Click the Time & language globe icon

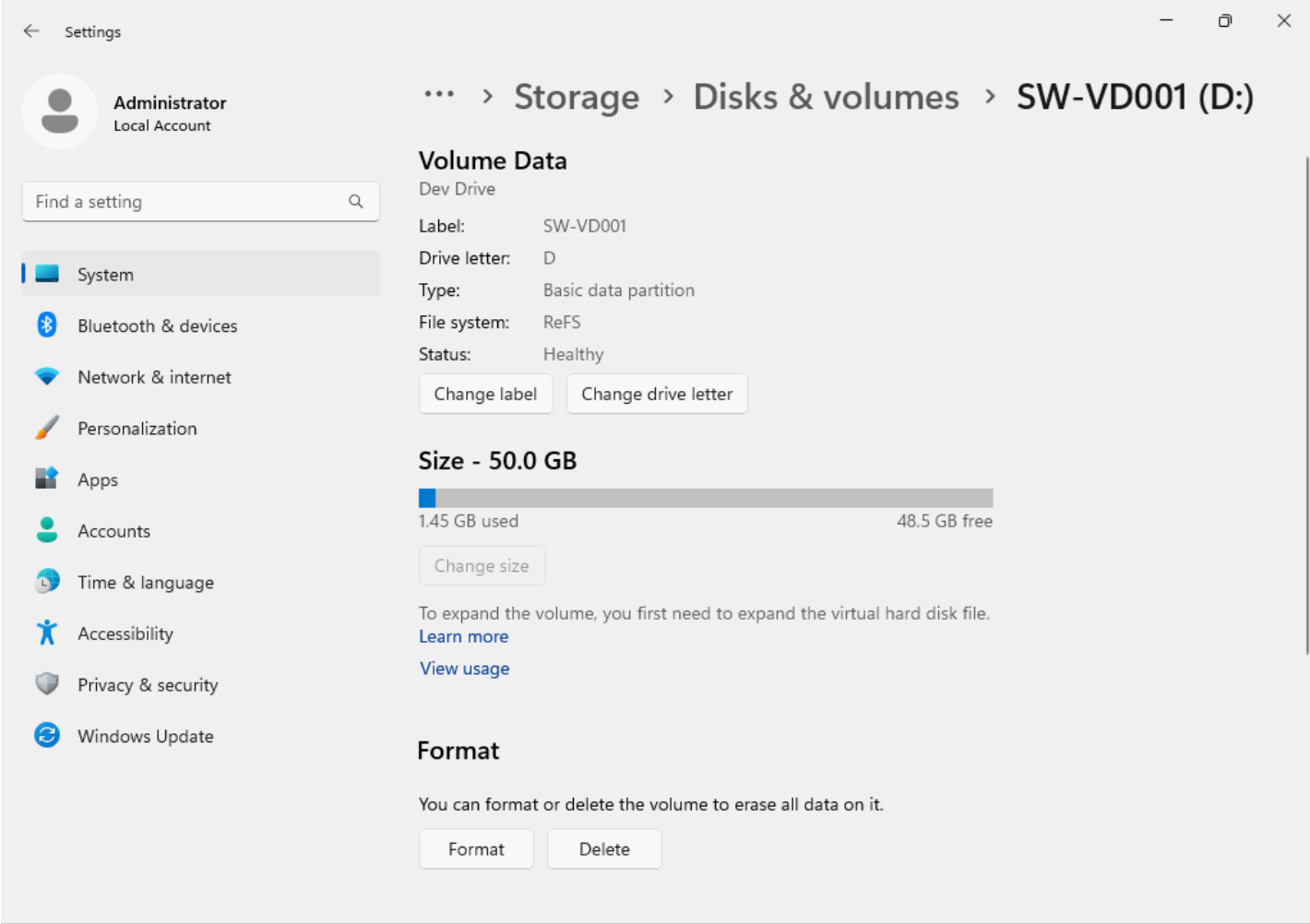point(47,582)
